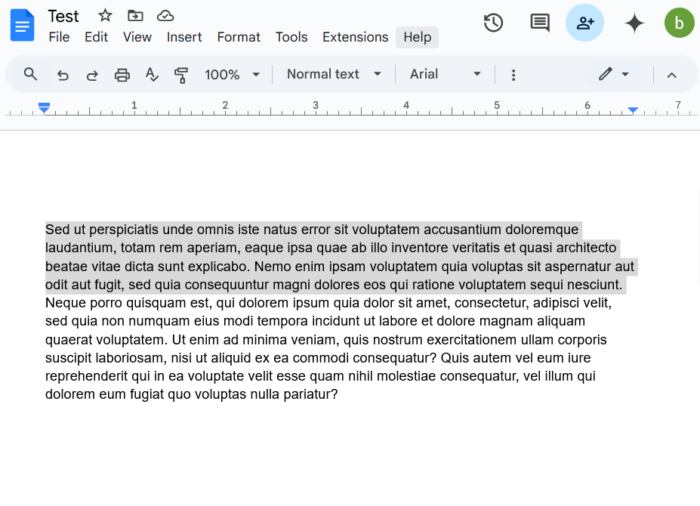Viewport: 700px width, 506px height.
Task: Open the File menu
Action: coord(59,37)
